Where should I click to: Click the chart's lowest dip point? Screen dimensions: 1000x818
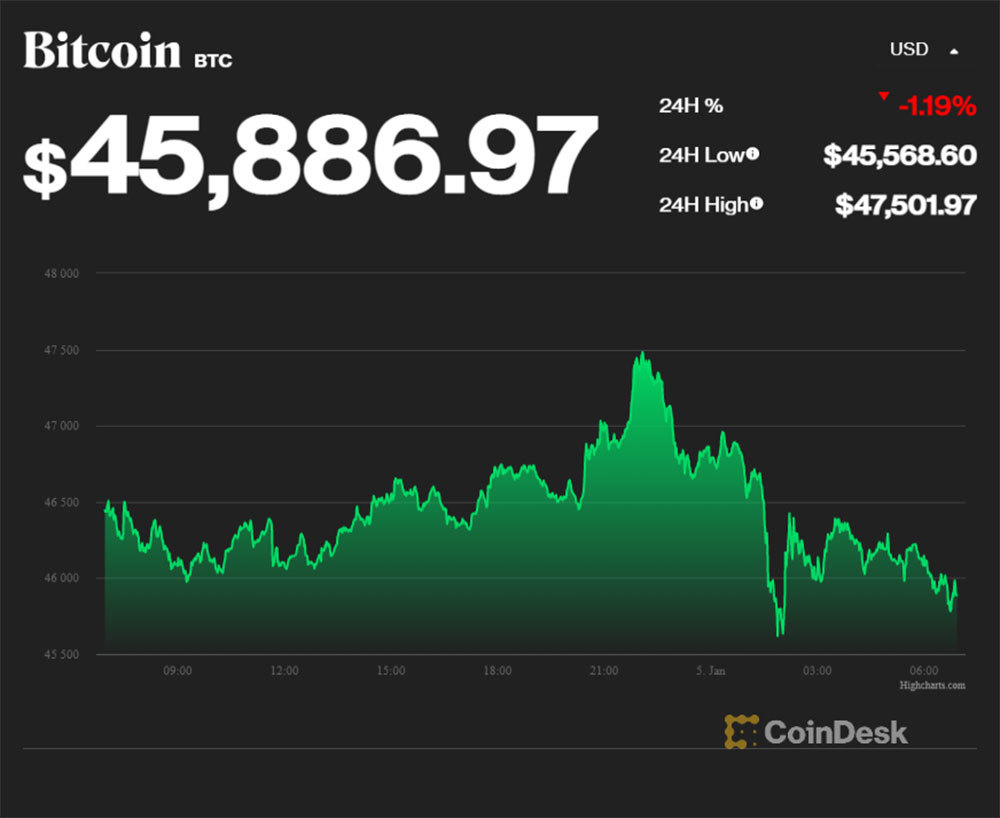(x=779, y=633)
